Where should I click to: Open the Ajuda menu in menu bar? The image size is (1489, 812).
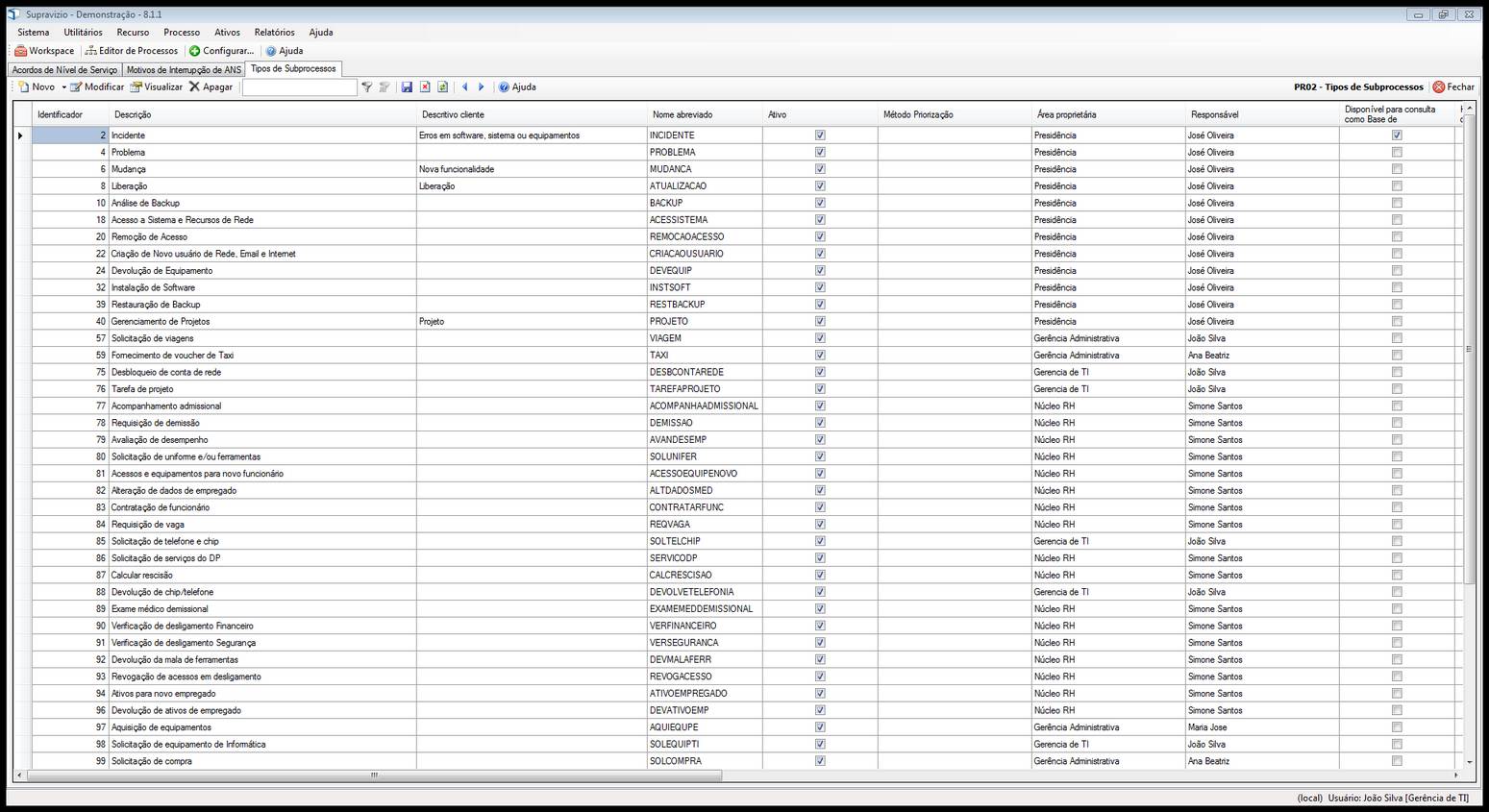pos(321,33)
